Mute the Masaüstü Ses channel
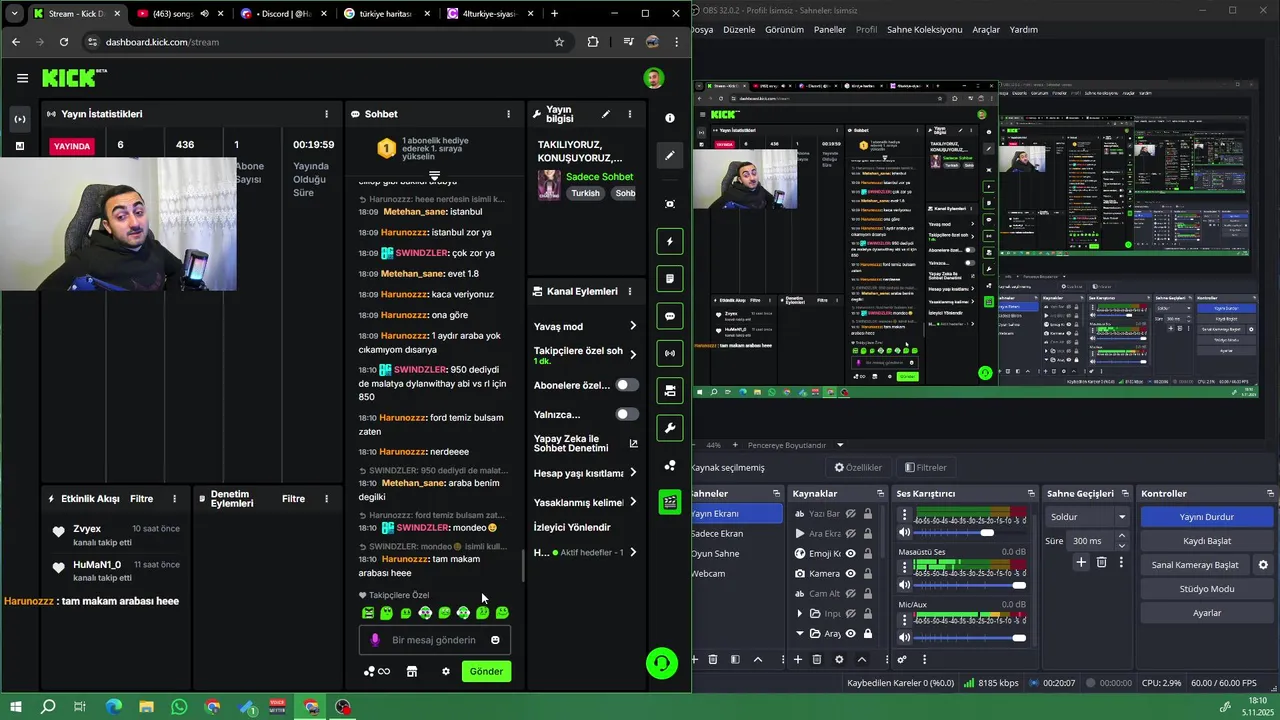Image resolution: width=1280 pixels, height=720 pixels. (904, 585)
